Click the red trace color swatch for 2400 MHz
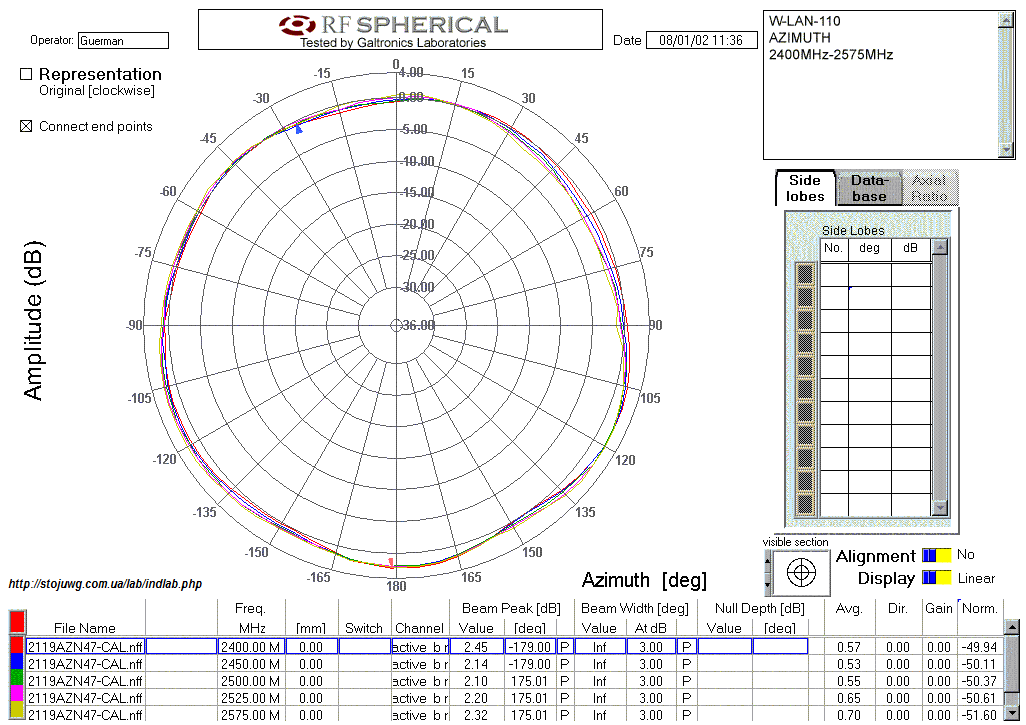 point(17,646)
